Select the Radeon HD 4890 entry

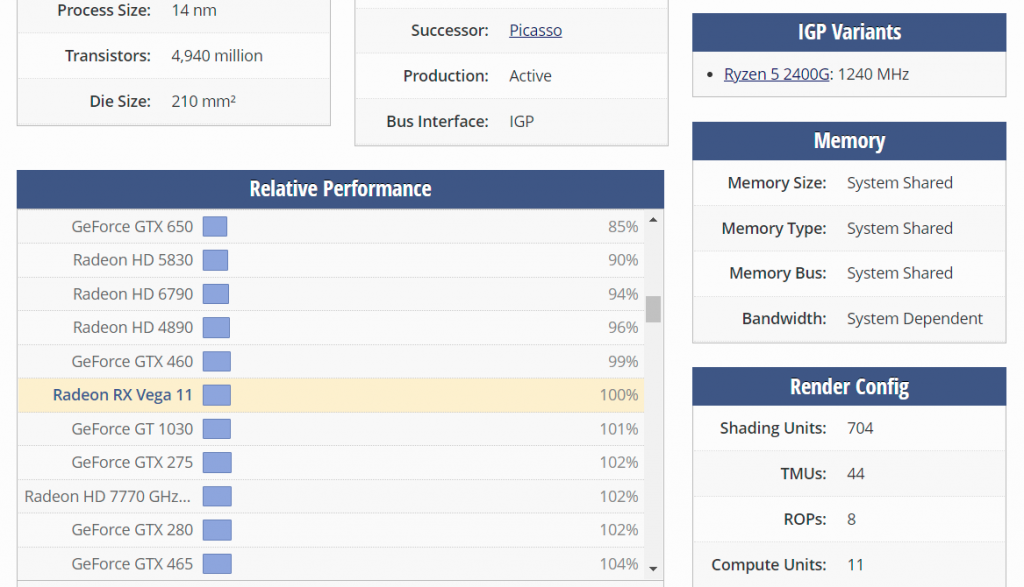tap(133, 327)
